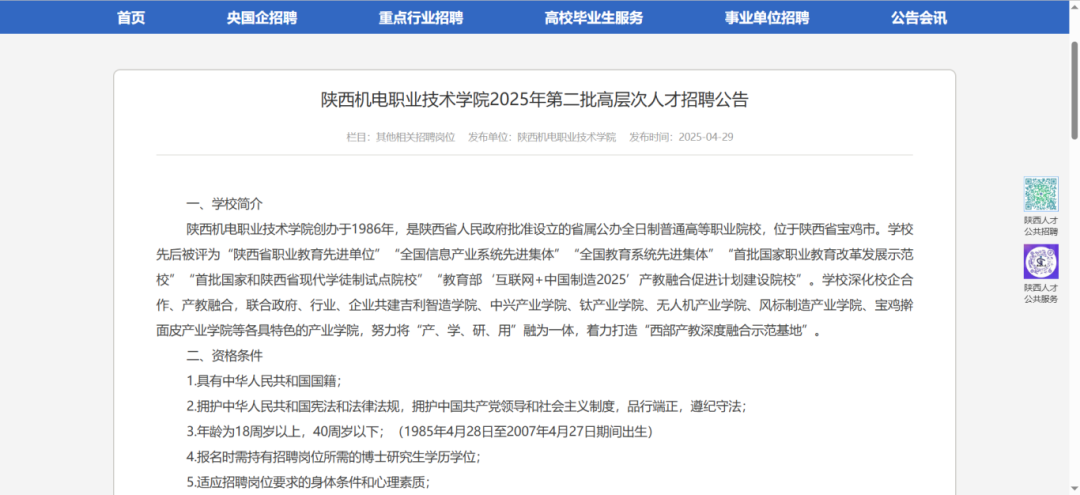Click the 栏目 label in article metadata

pyautogui.click(x=358, y=137)
